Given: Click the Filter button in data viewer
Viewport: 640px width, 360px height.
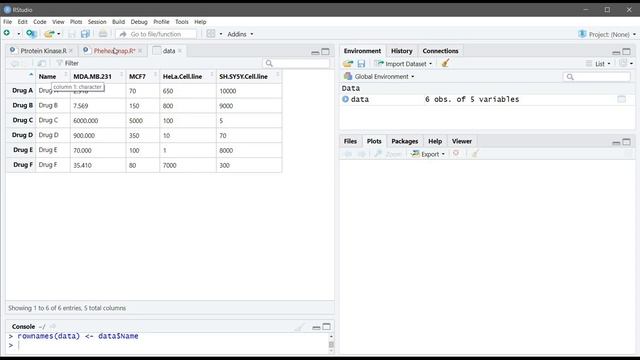Looking at the screenshot, I should coord(68,63).
